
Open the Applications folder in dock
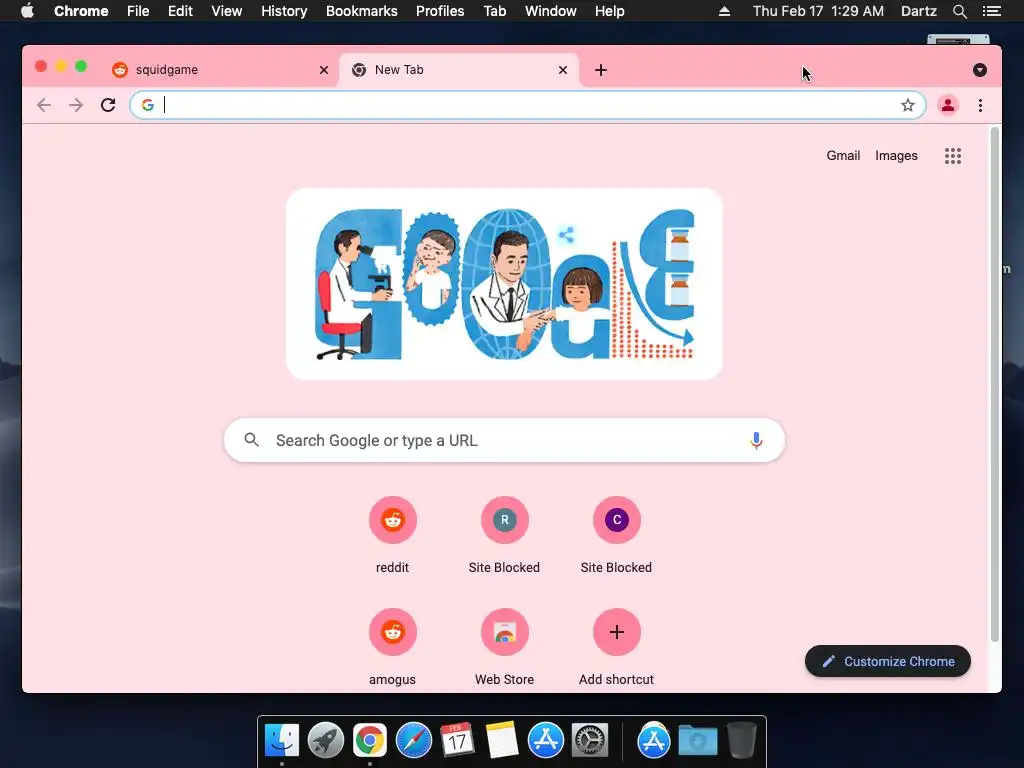[x=654, y=741]
